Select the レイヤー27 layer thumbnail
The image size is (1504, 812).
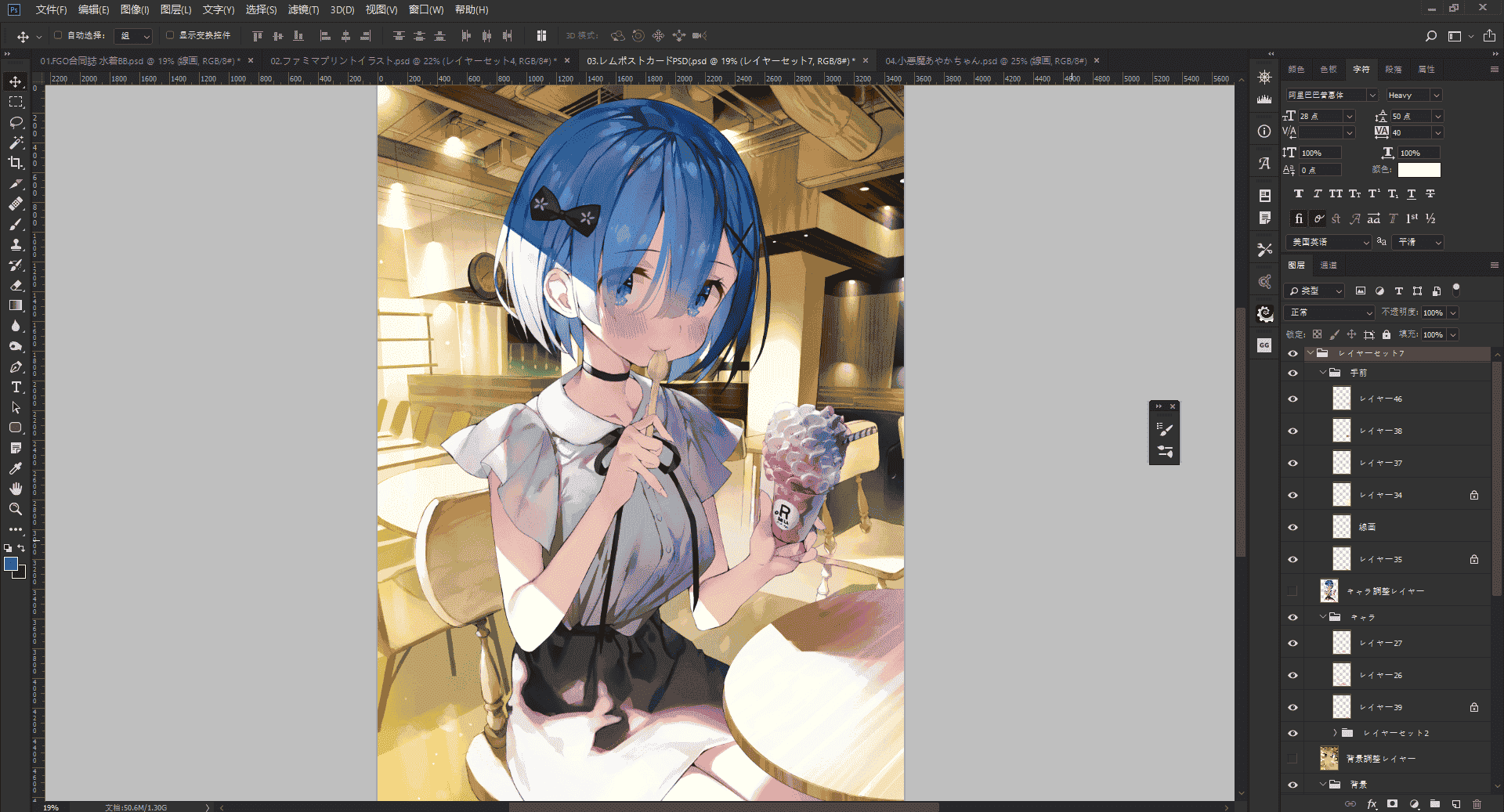(x=1342, y=643)
